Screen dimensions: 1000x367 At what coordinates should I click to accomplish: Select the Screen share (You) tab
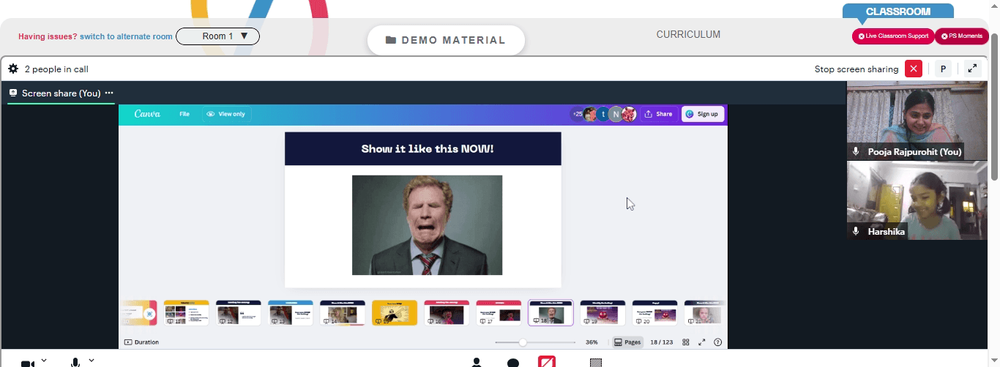61,93
